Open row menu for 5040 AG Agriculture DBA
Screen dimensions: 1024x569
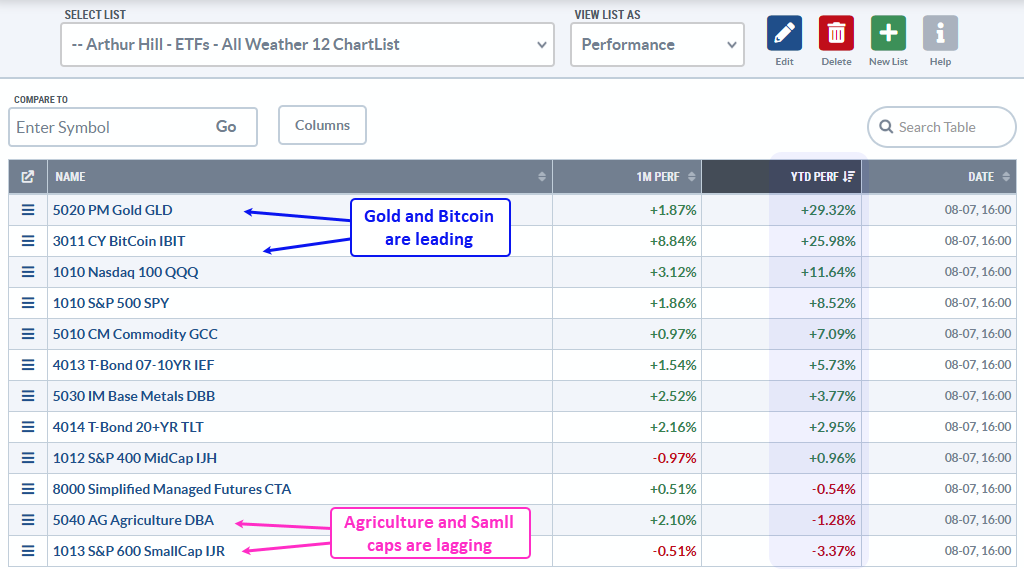tap(28, 520)
